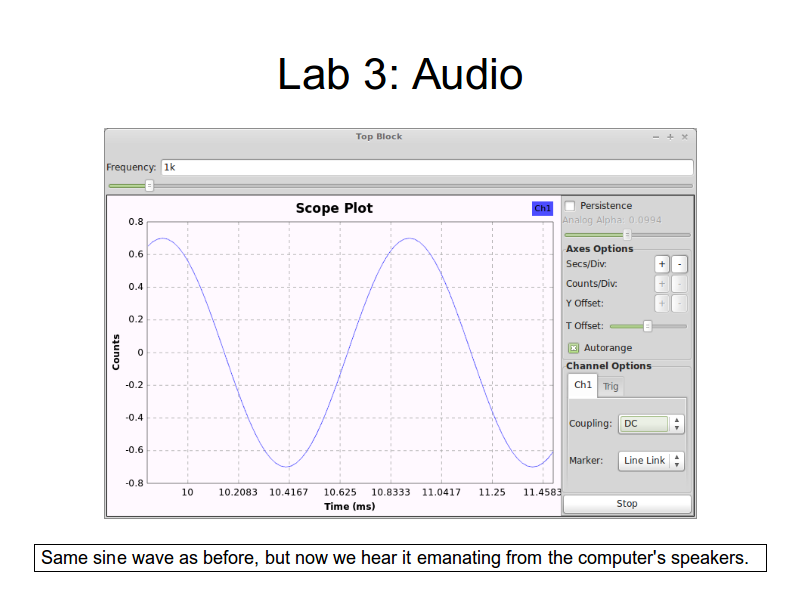The height and width of the screenshot is (600, 800).
Task: Click the Frequency slider handle
Action: point(149,185)
